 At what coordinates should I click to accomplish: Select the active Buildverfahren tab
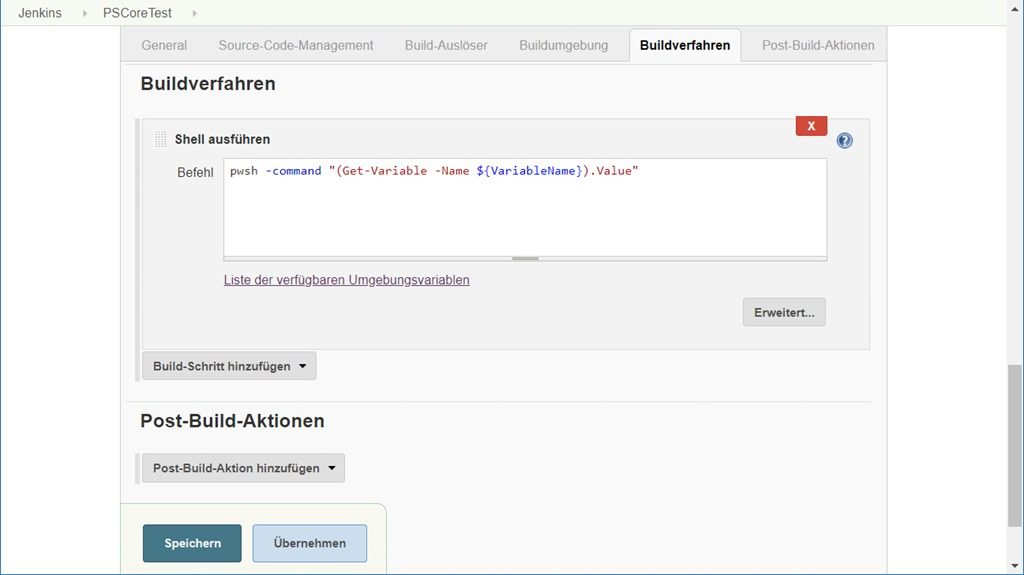[685, 45]
